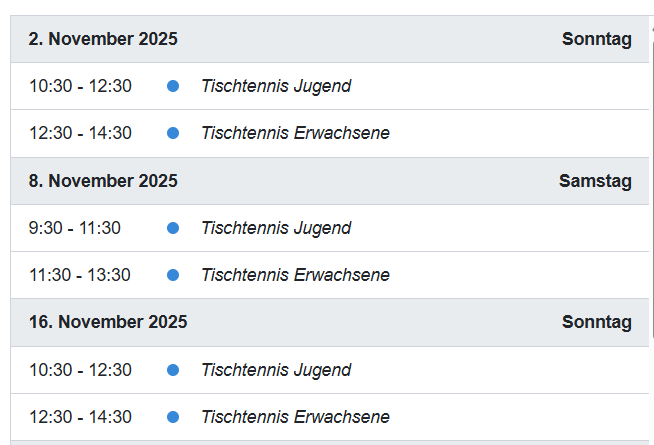Click the Samstag day label
654x445 pixels.
click(595, 181)
